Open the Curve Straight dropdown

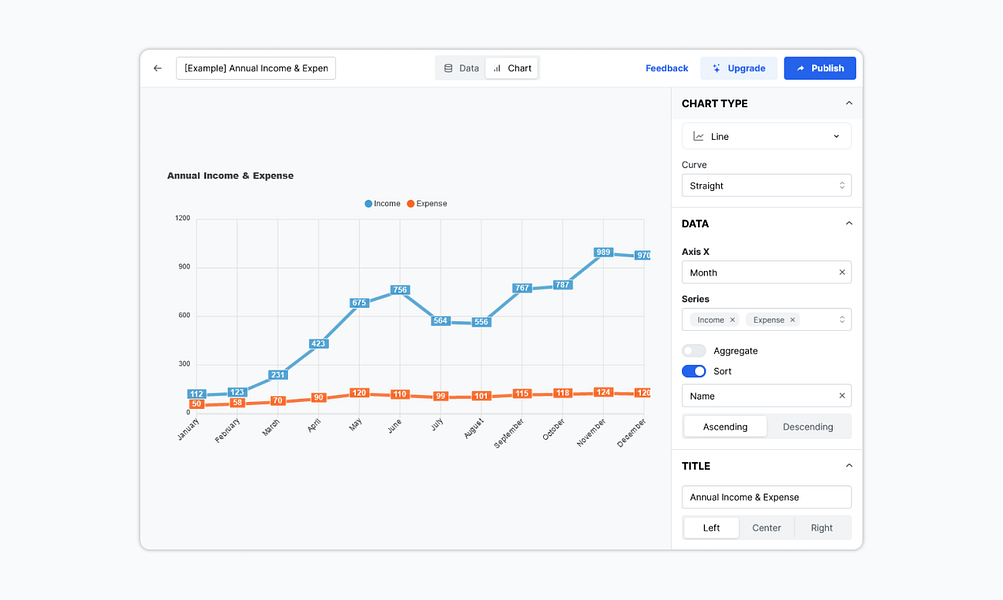coord(766,186)
